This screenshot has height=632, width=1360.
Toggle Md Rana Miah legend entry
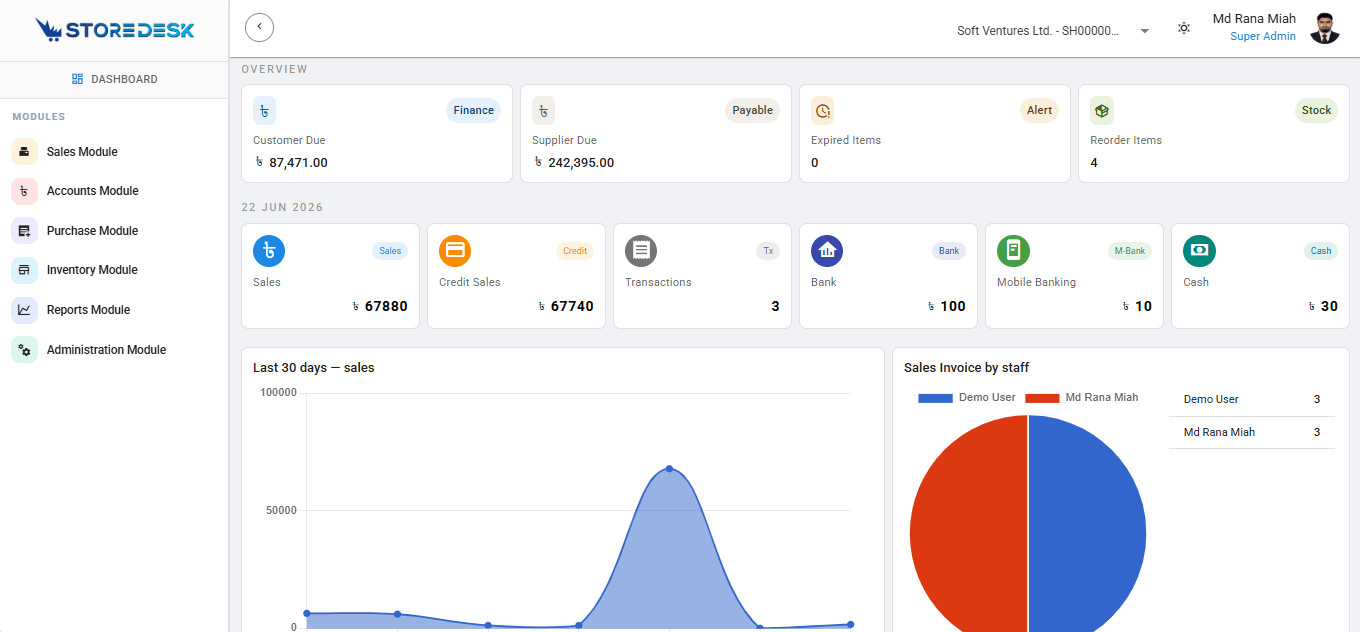pyautogui.click(x=1082, y=398)
